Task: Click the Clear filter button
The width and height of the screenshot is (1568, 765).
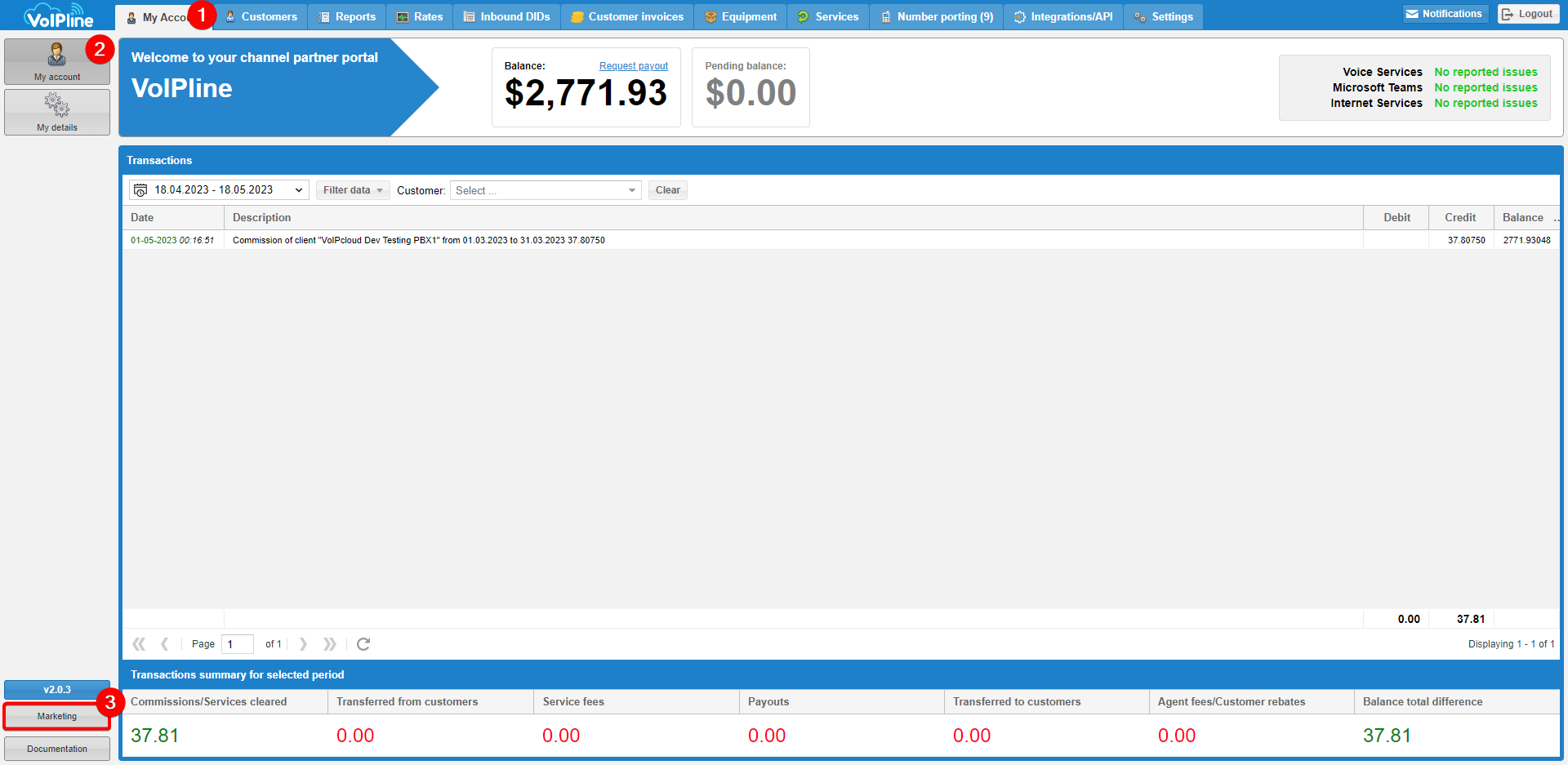Action: coord(667,190)
